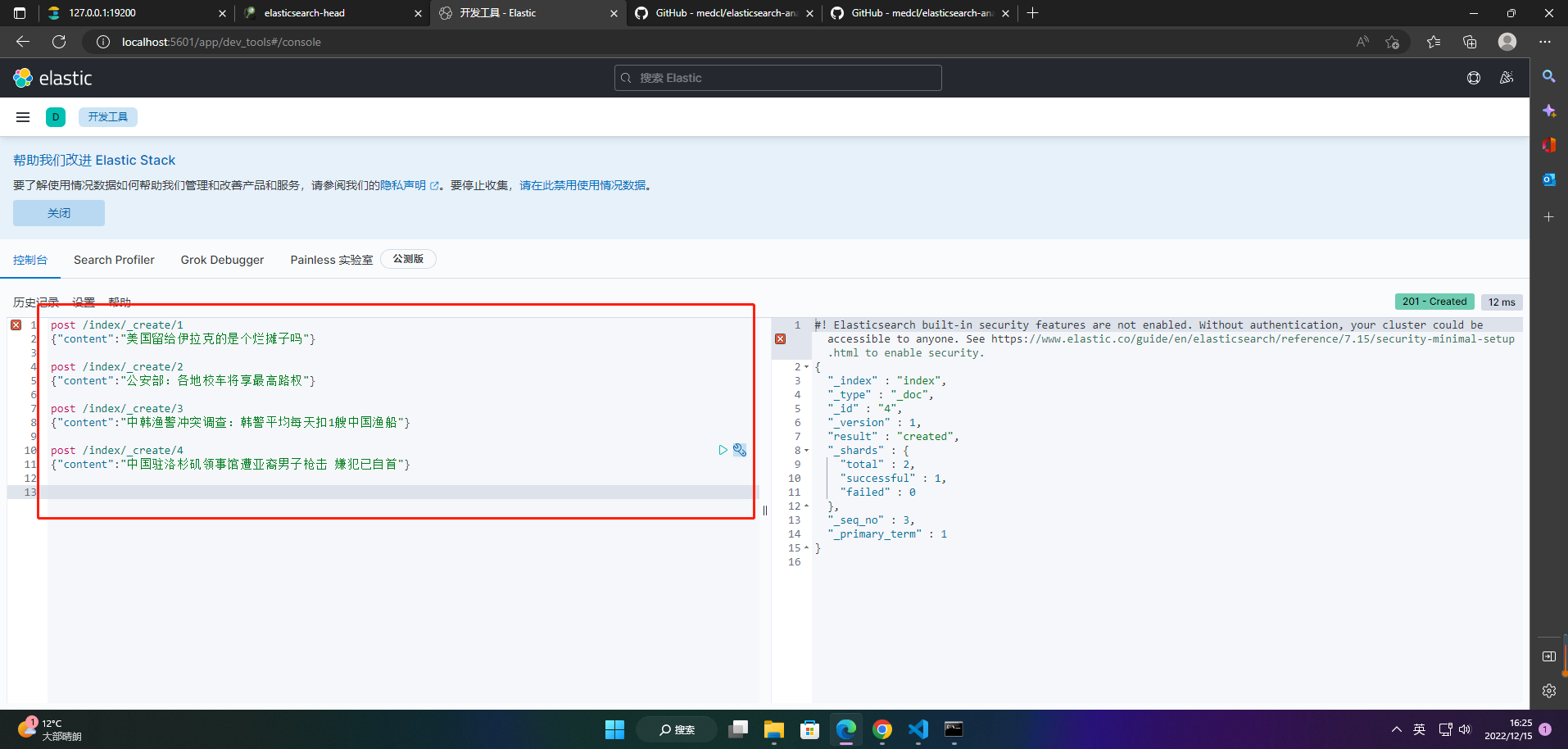Switch to the elasticsearch-head browser tab
This screenshot has height=749, width=1568.
[x=331, y=13]
